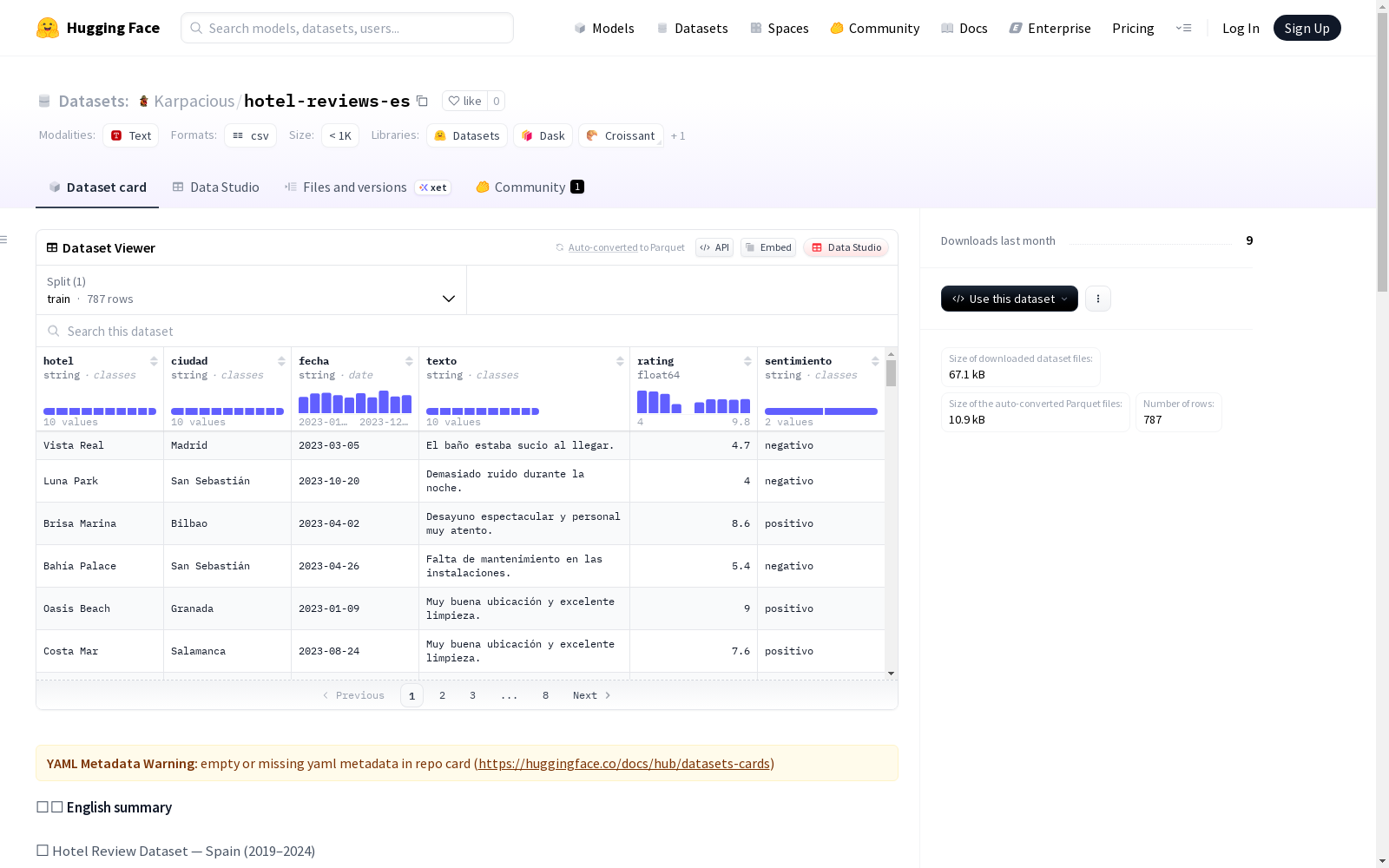The width and height of the screenshot is (1389, 868).
Task: Sort by the rating column
Action: (747, 361)
